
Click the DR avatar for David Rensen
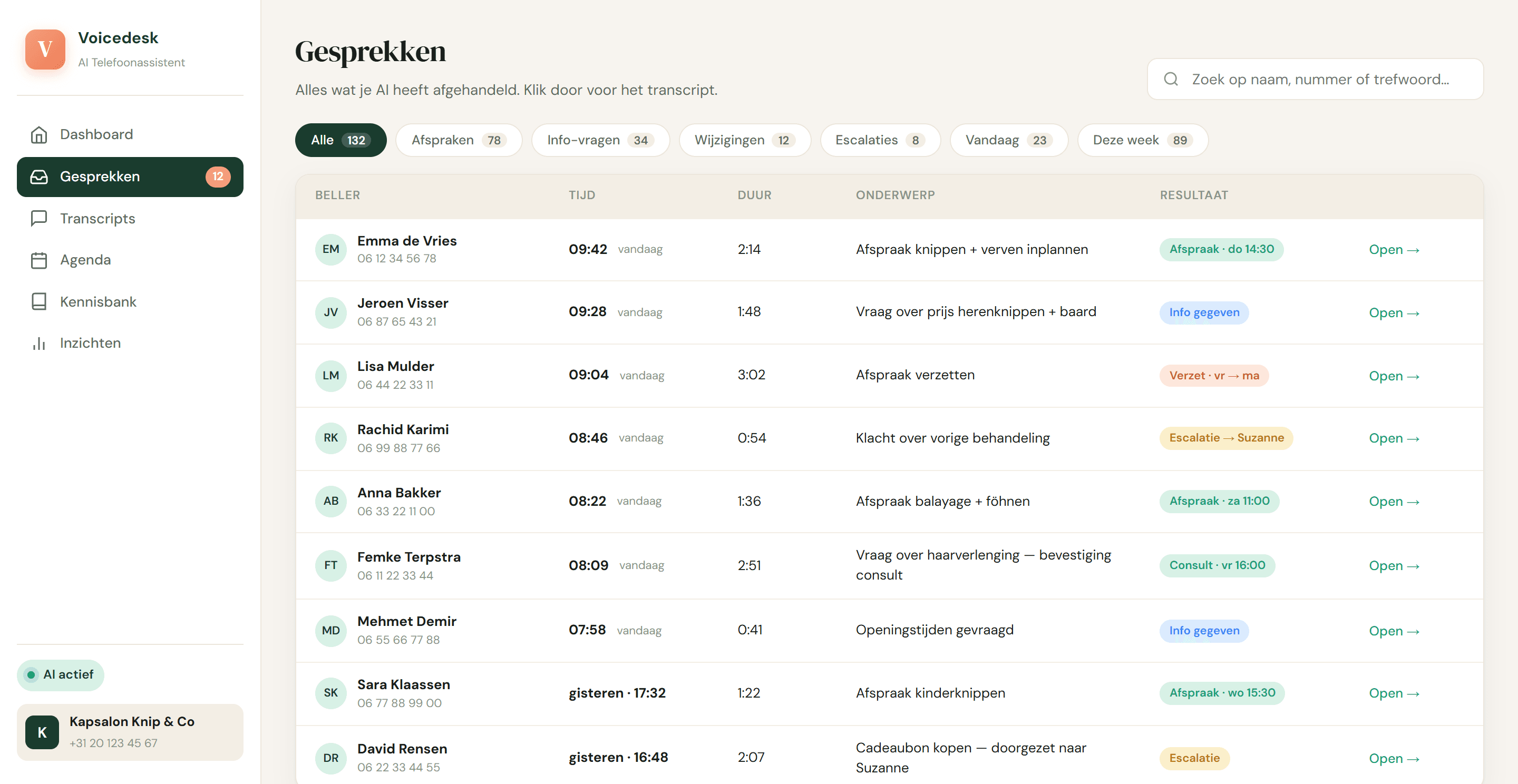[330, 758]
